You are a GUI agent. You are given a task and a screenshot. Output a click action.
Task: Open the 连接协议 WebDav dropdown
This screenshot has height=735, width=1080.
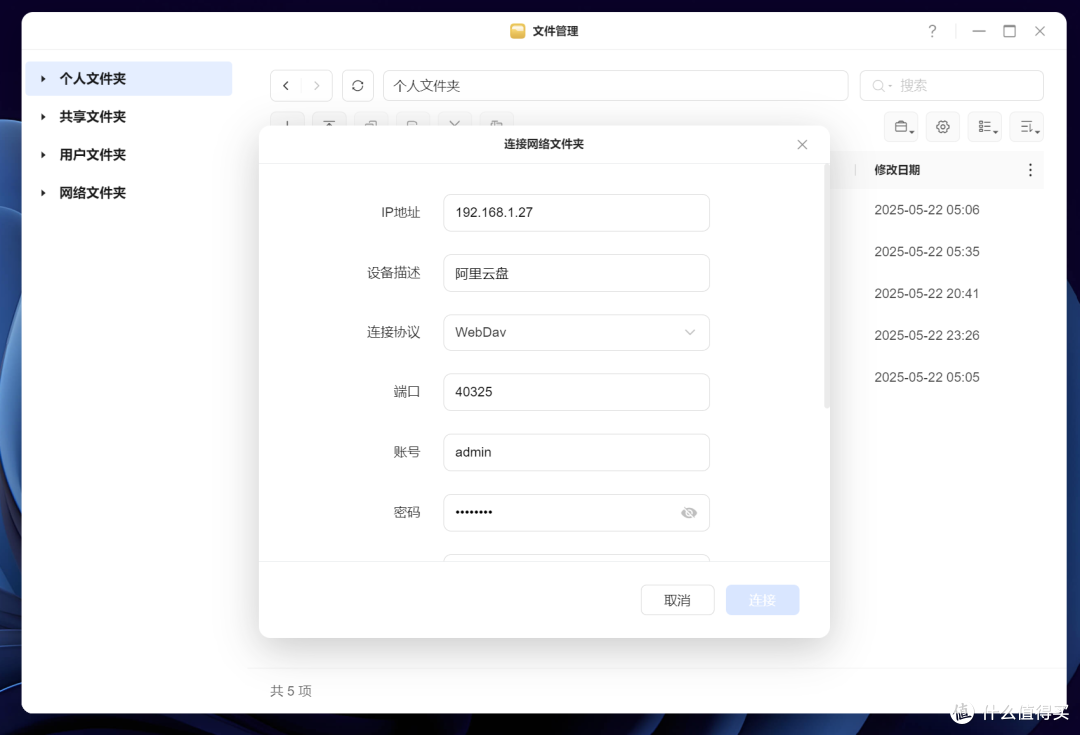577,333
